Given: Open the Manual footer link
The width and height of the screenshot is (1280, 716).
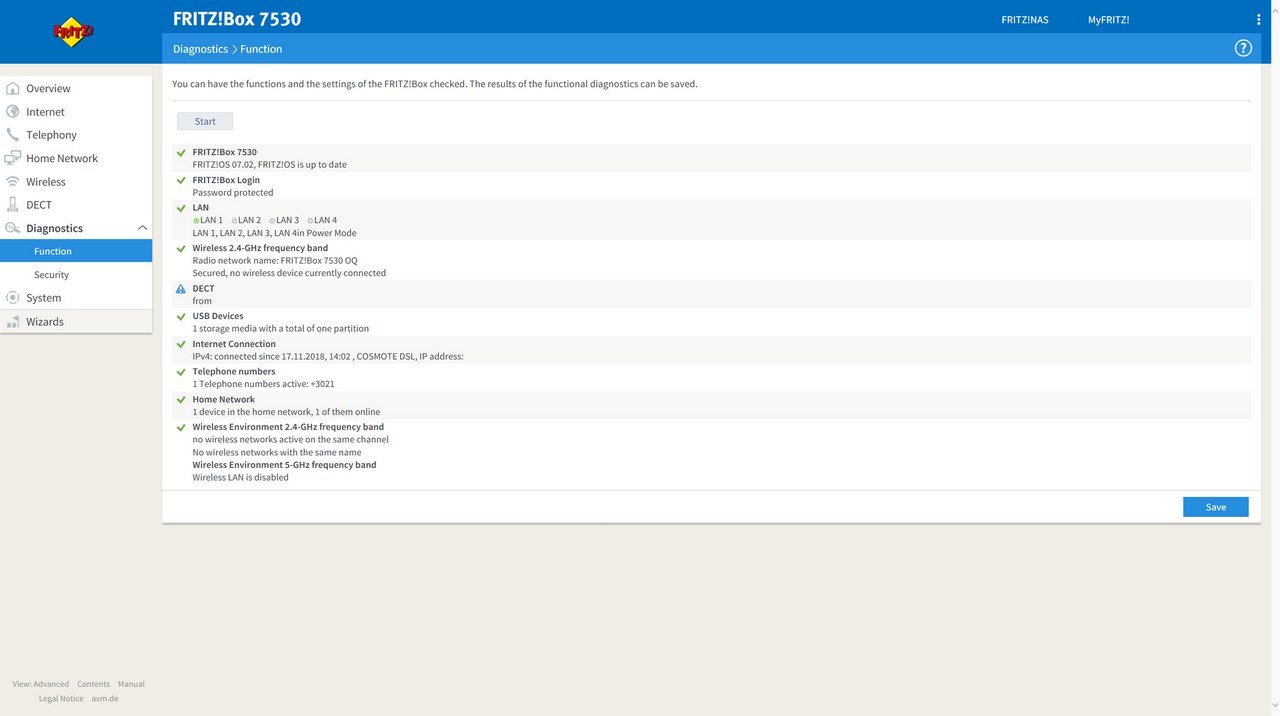Looking at the screenshot, I should (x=131, y=684).
